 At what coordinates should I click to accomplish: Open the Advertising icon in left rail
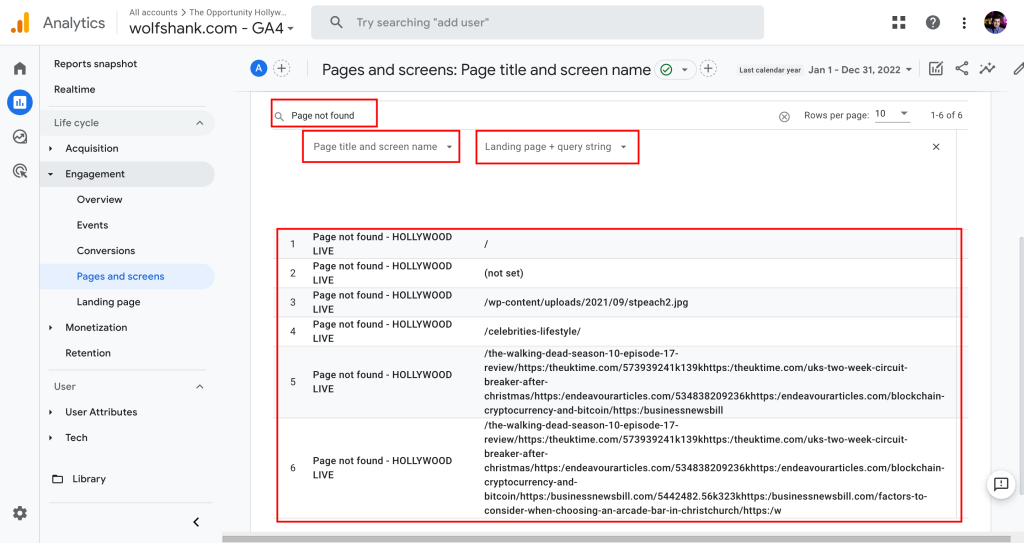click(x=20, y=171)
